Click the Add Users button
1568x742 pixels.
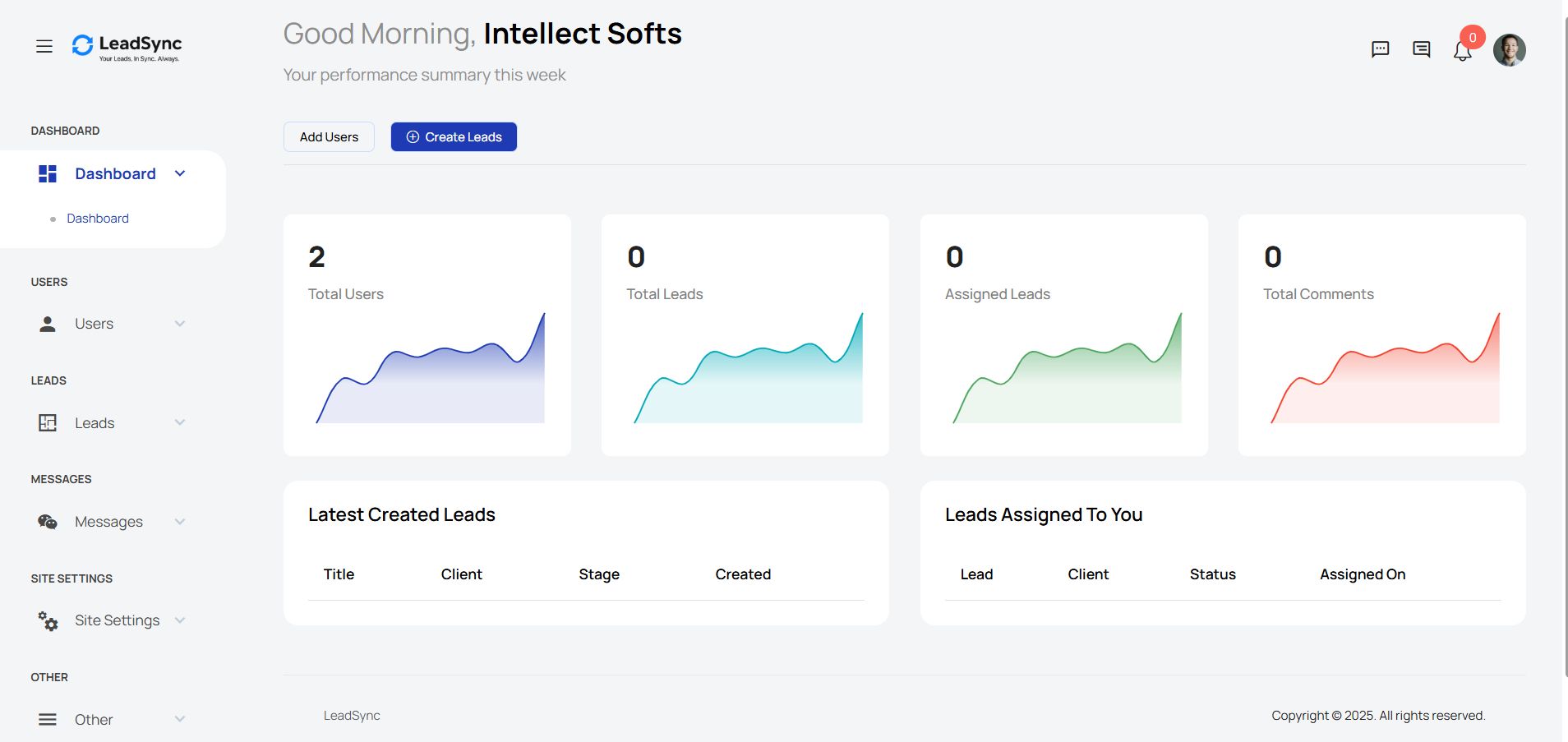click(329, 137)
